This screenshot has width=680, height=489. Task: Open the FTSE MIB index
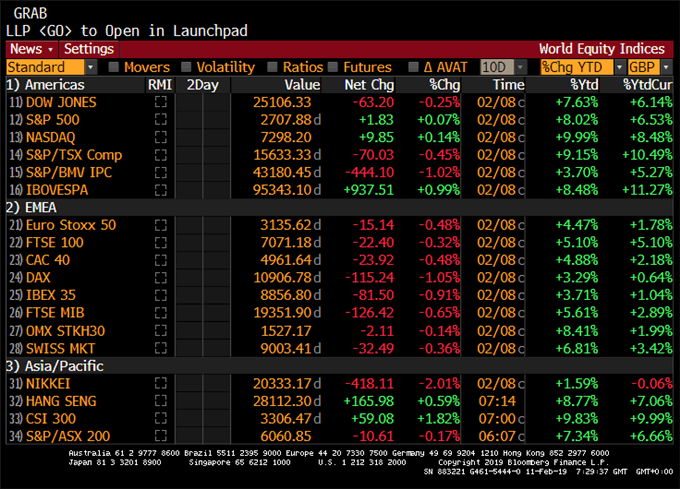[x=55, y=313]
